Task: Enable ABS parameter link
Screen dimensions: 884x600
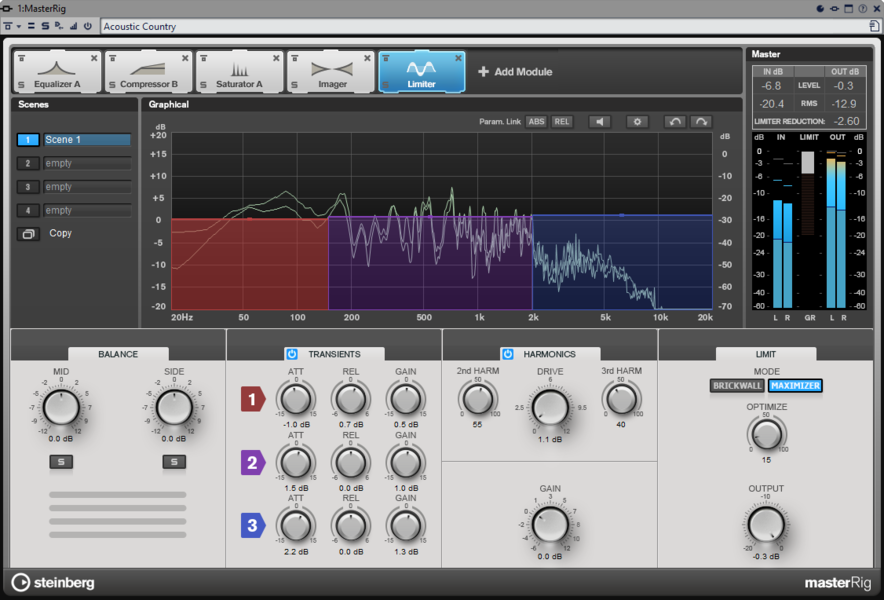Action: 536,122
